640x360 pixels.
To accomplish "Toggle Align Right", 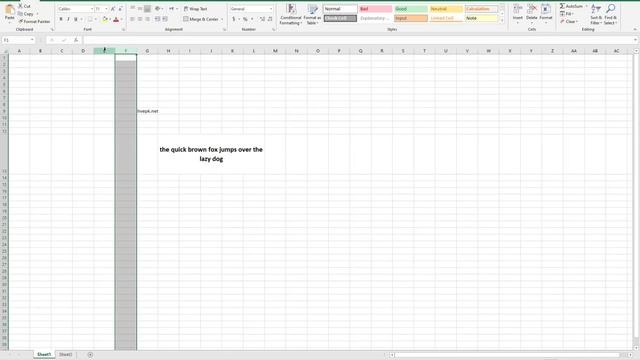I will click(147, 19).
